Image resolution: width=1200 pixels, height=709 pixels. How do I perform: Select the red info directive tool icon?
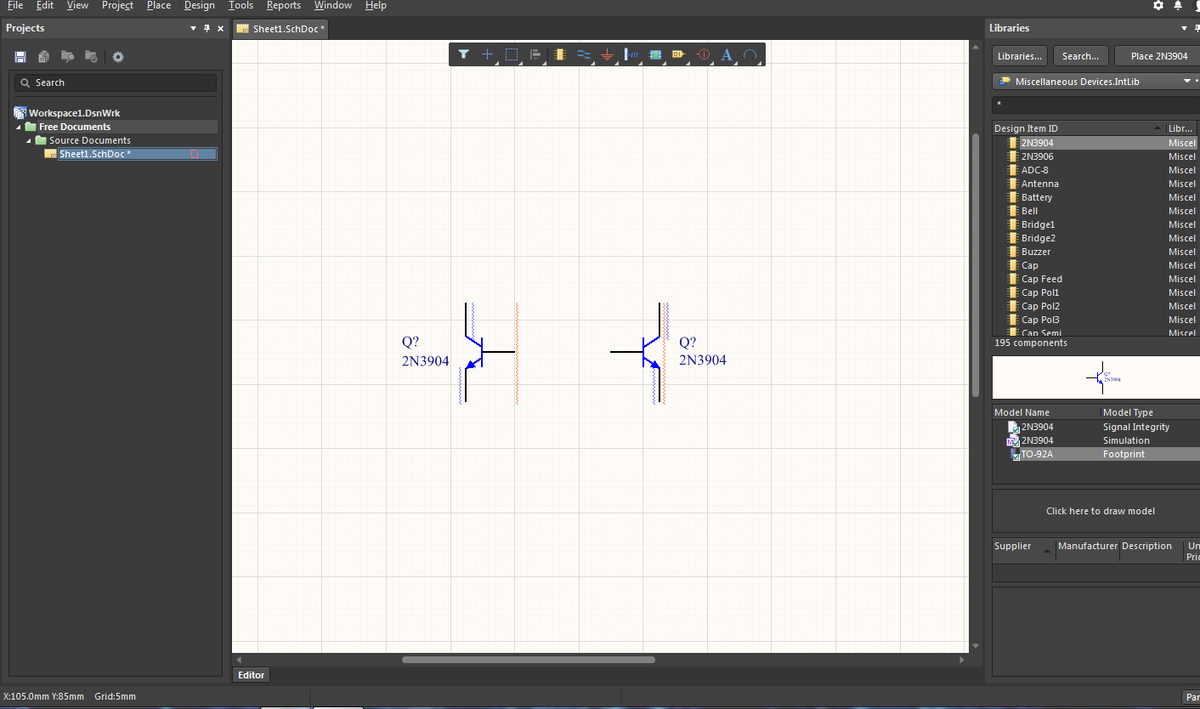703,54
